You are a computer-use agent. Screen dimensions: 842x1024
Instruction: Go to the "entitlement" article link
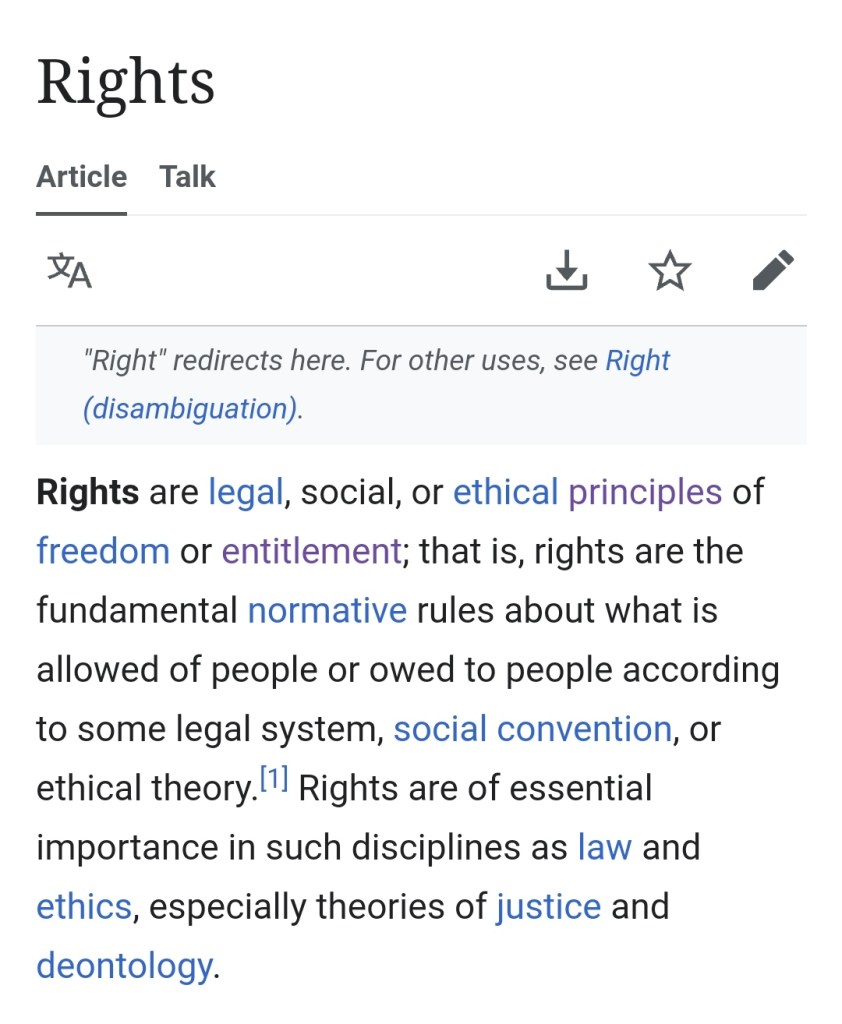pos(311,551)
